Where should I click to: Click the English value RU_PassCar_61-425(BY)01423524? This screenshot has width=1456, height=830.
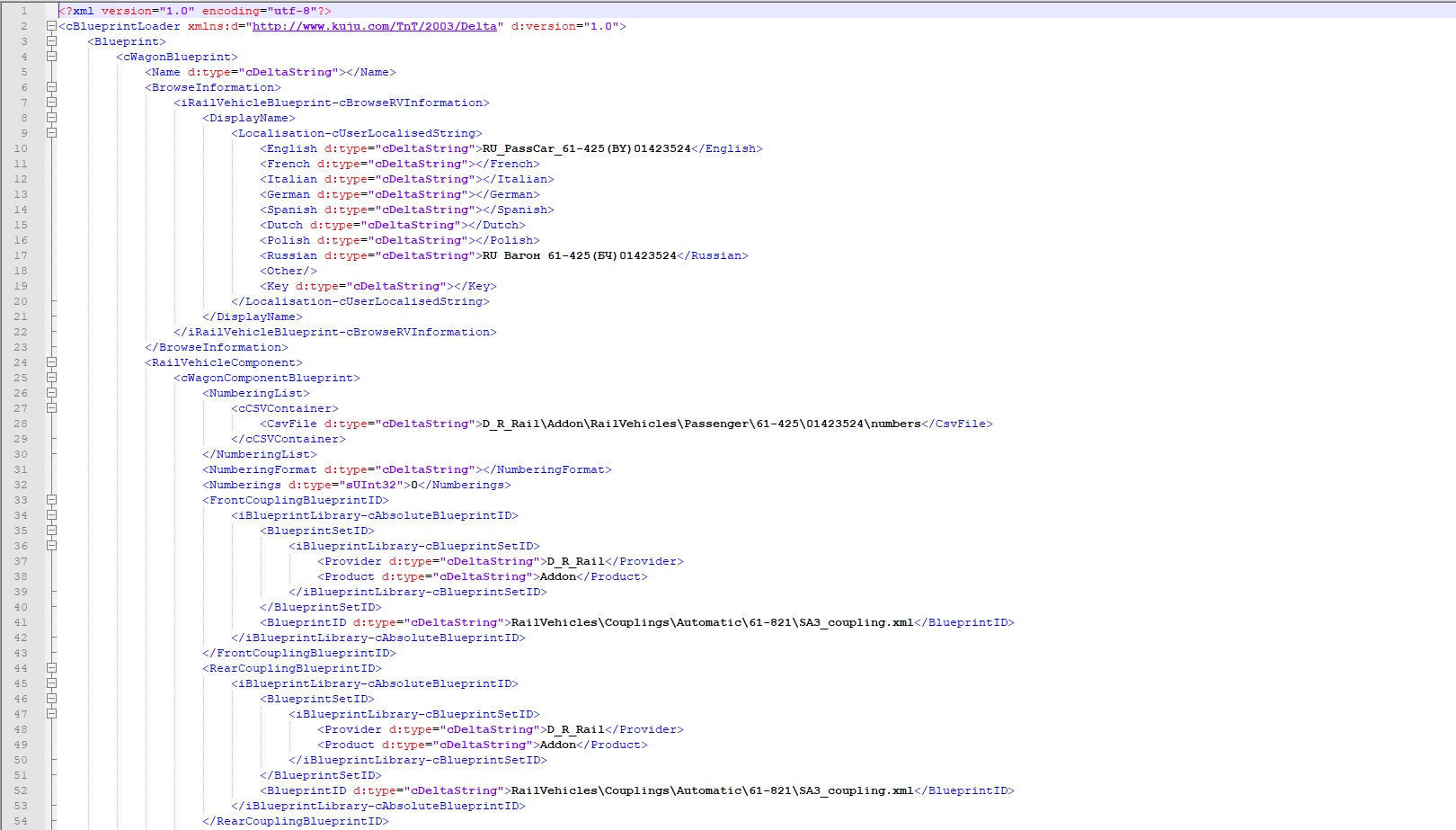(x=587, y=148)
